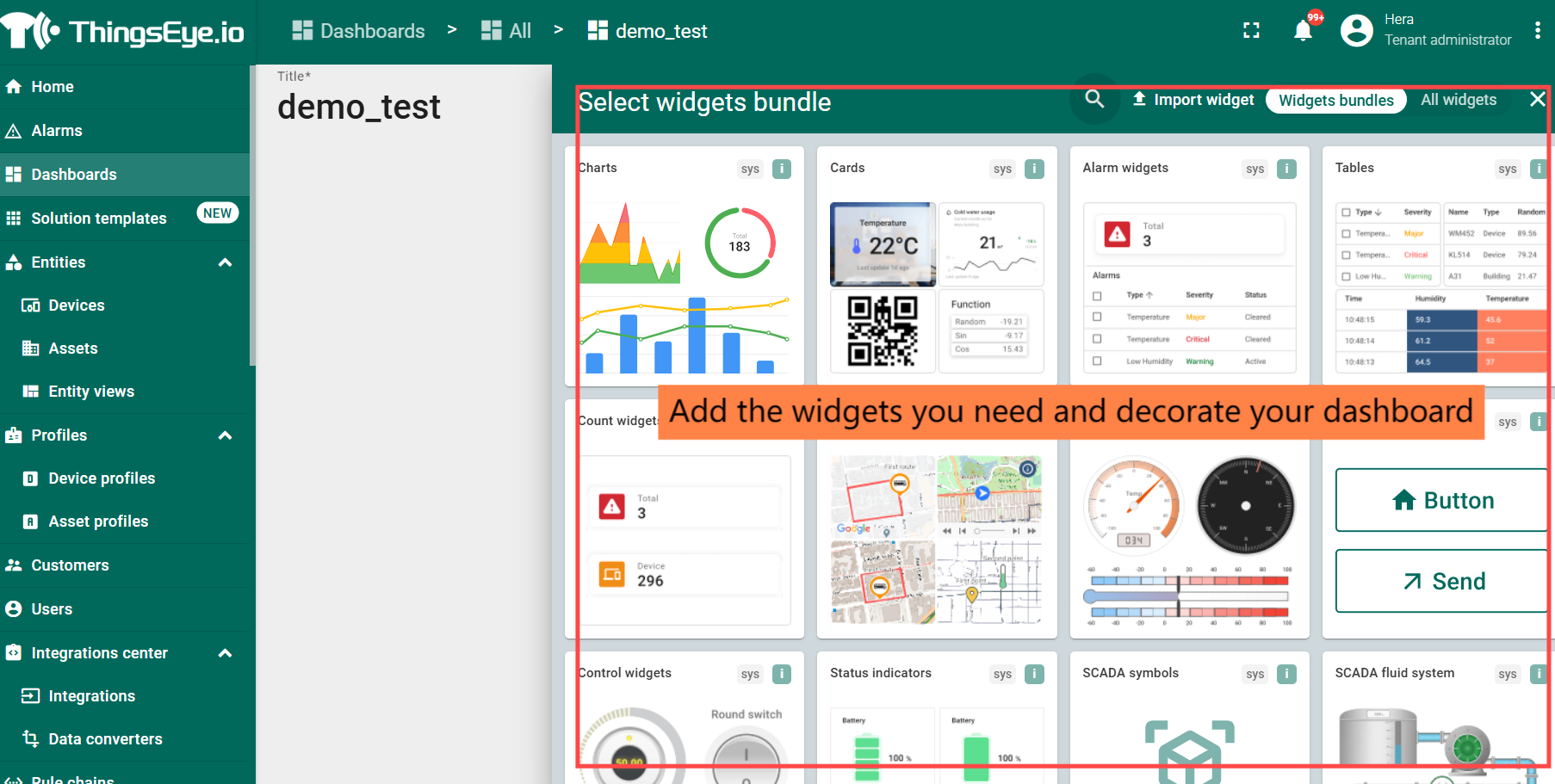1555x784 pixels.
Task: Select the Widgets bundles toggle
Action: [x=1335, y=101]
